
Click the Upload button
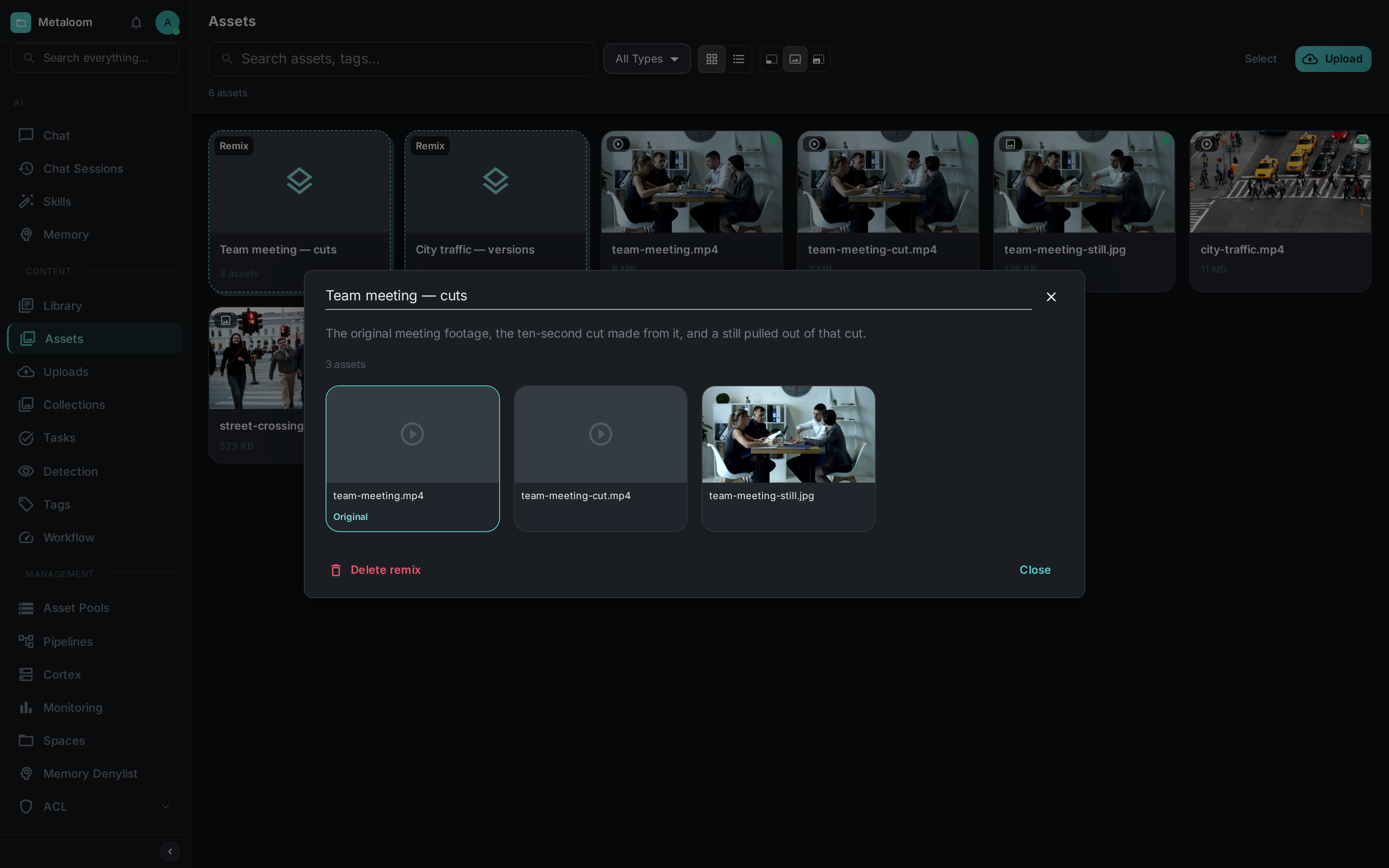(1333, 59)
